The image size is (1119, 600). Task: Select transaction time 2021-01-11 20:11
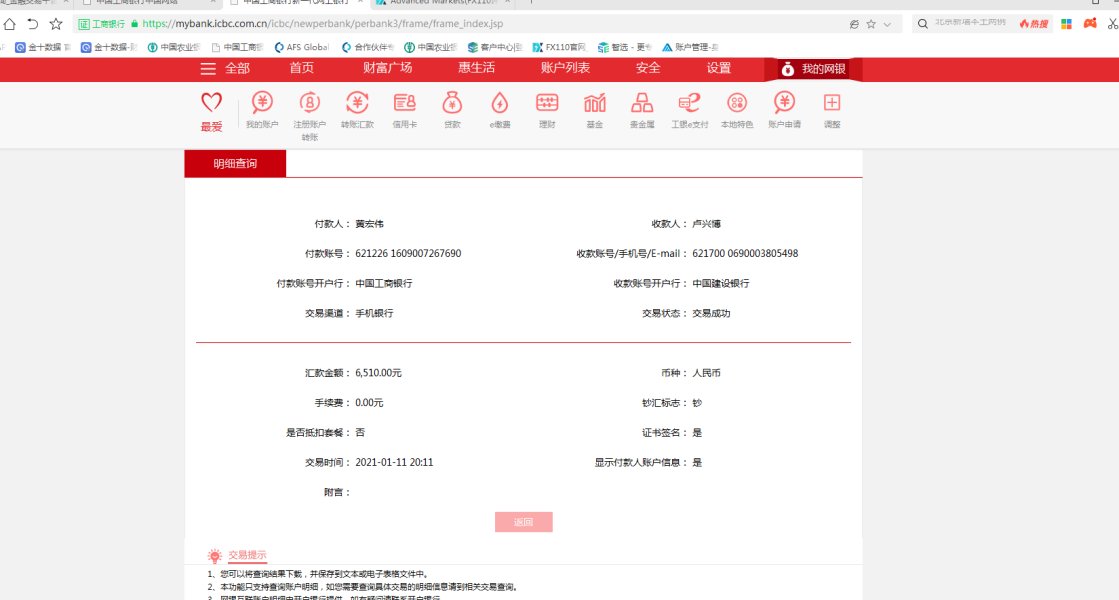click(394, 462)
